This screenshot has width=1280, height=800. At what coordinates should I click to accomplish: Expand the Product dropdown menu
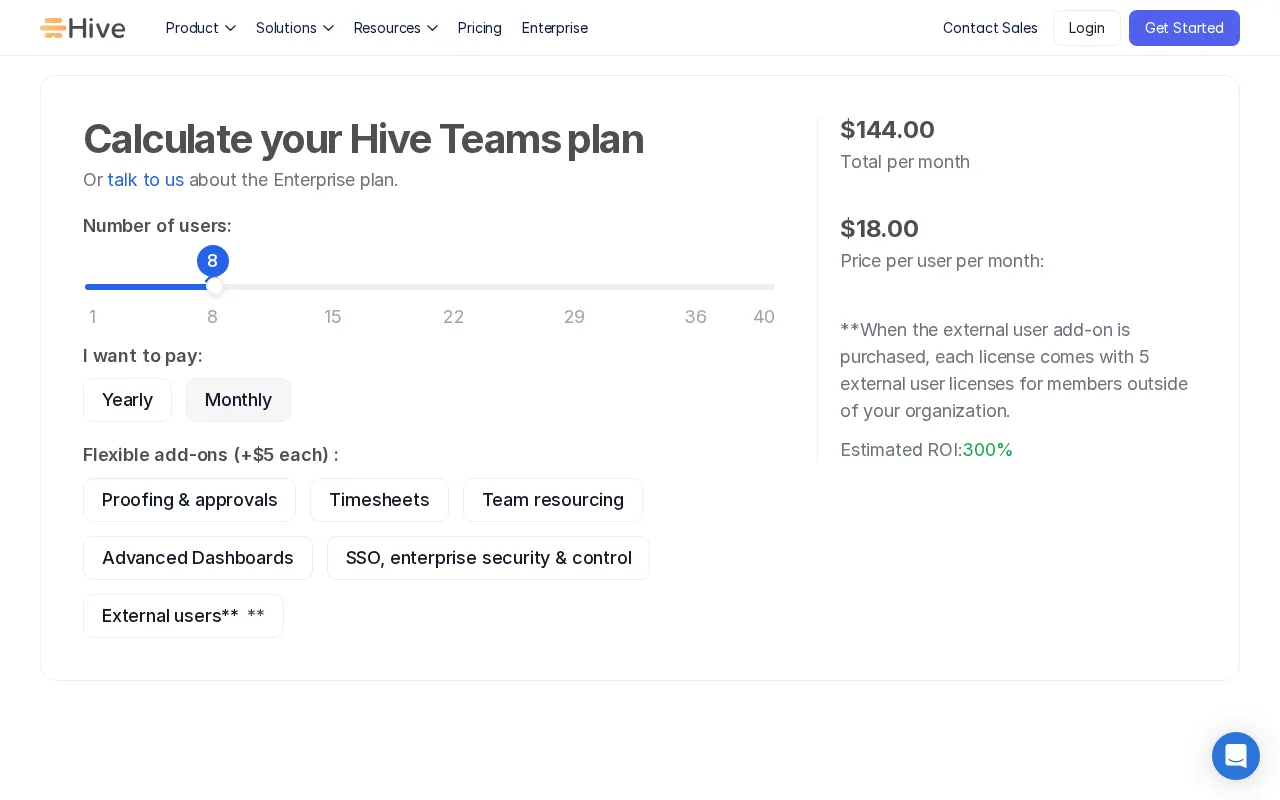coord(201,28)
